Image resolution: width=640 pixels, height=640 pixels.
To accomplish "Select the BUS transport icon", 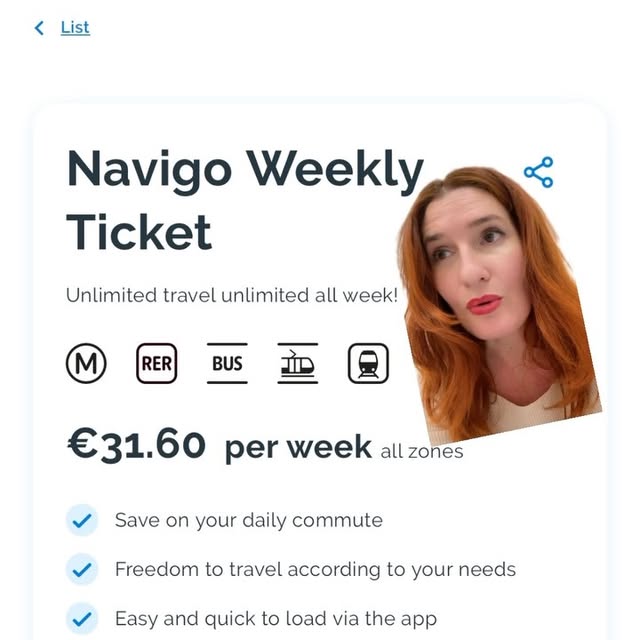I will (227, 363).
